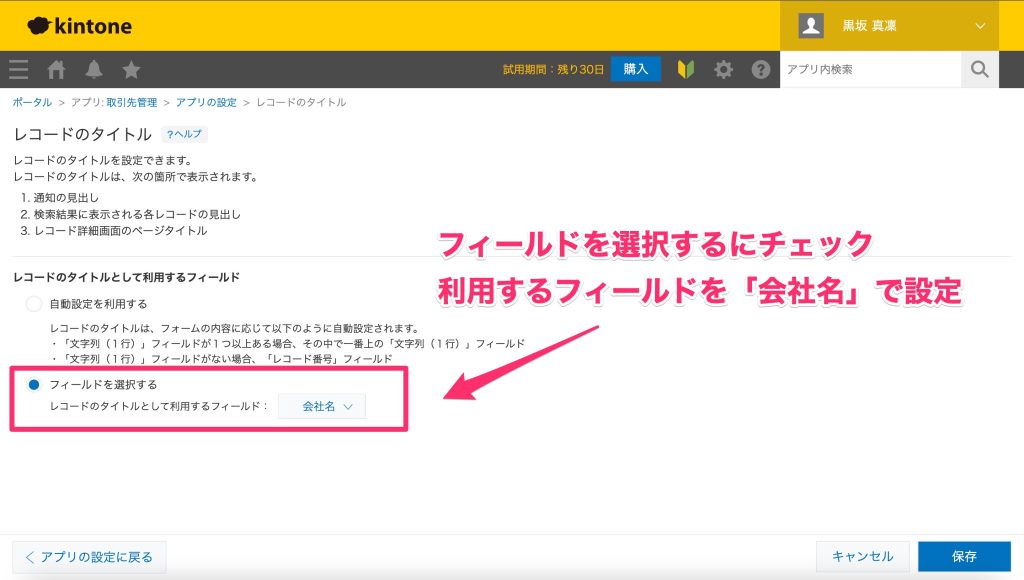Screen dimensions: 1024x580
Task: Click the ?ヘルプ link
Action: coord(184,134)
